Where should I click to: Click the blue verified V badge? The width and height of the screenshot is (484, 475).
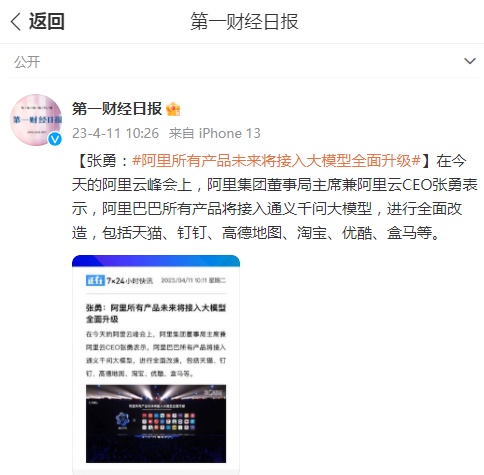pyautogui.click(x=55, y=139)
